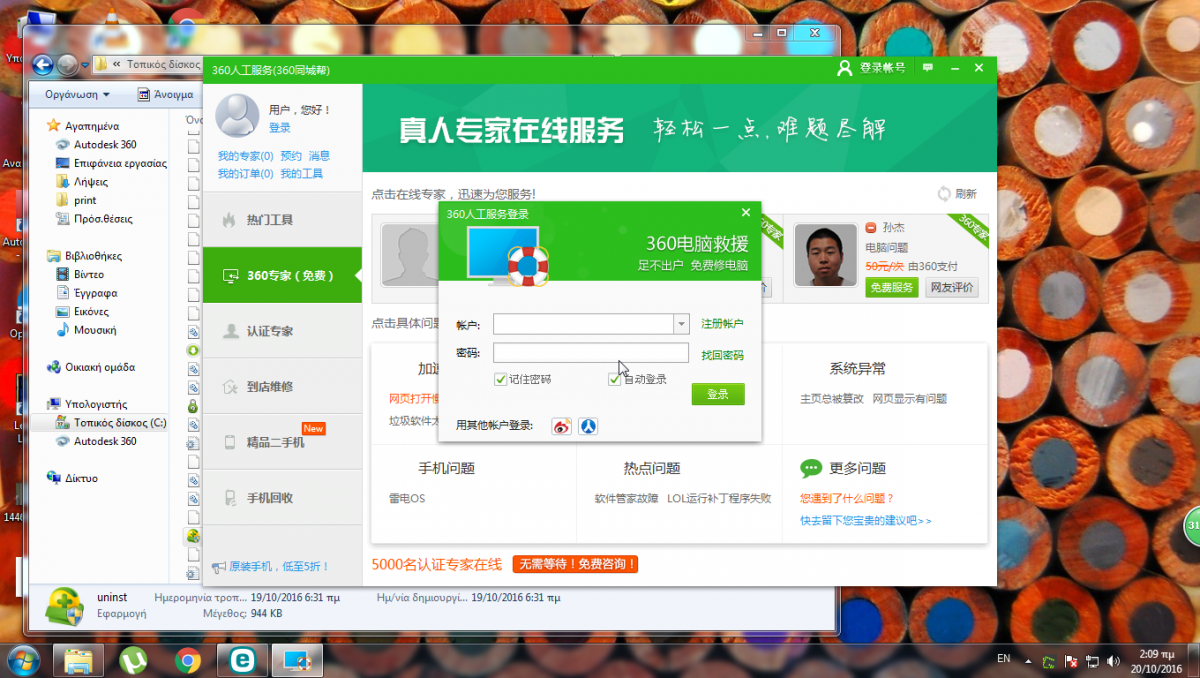Click the 帐户 account input field

point(584,324)
